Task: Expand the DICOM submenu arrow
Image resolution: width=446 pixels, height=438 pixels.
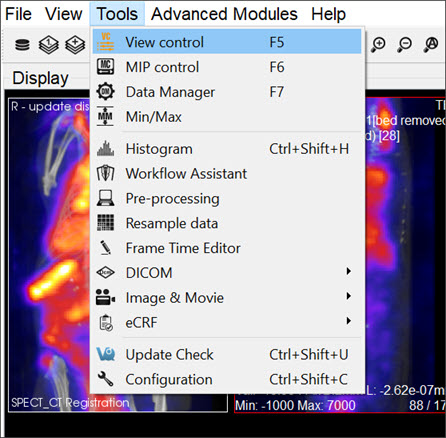Action: click(x=348, y=271)
